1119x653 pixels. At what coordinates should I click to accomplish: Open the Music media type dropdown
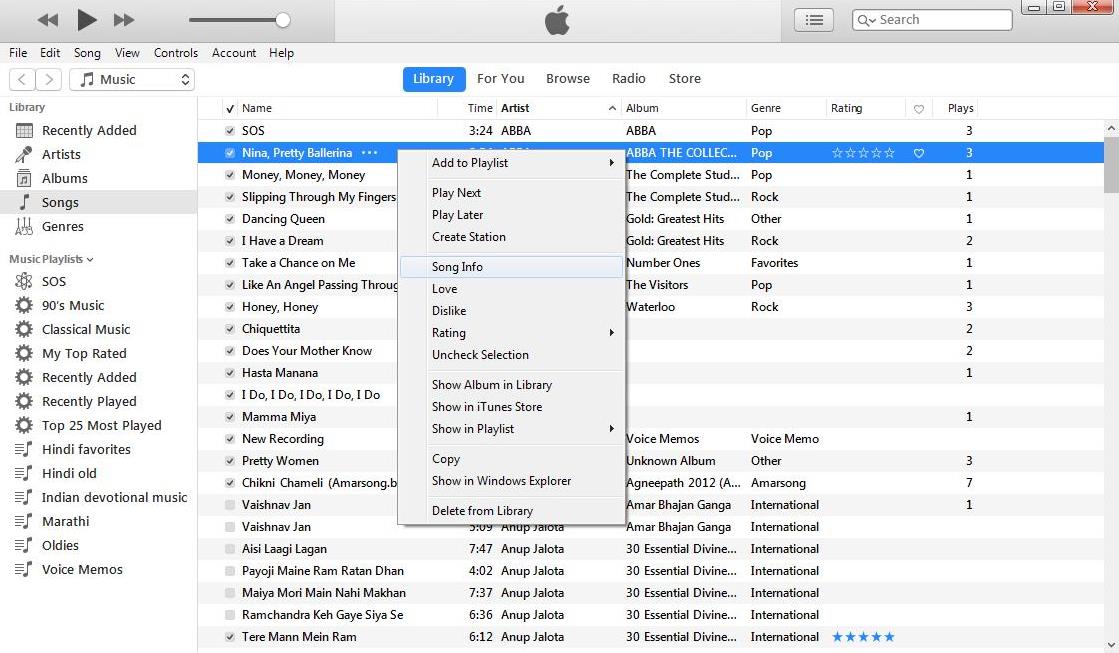tap(132, 79)
